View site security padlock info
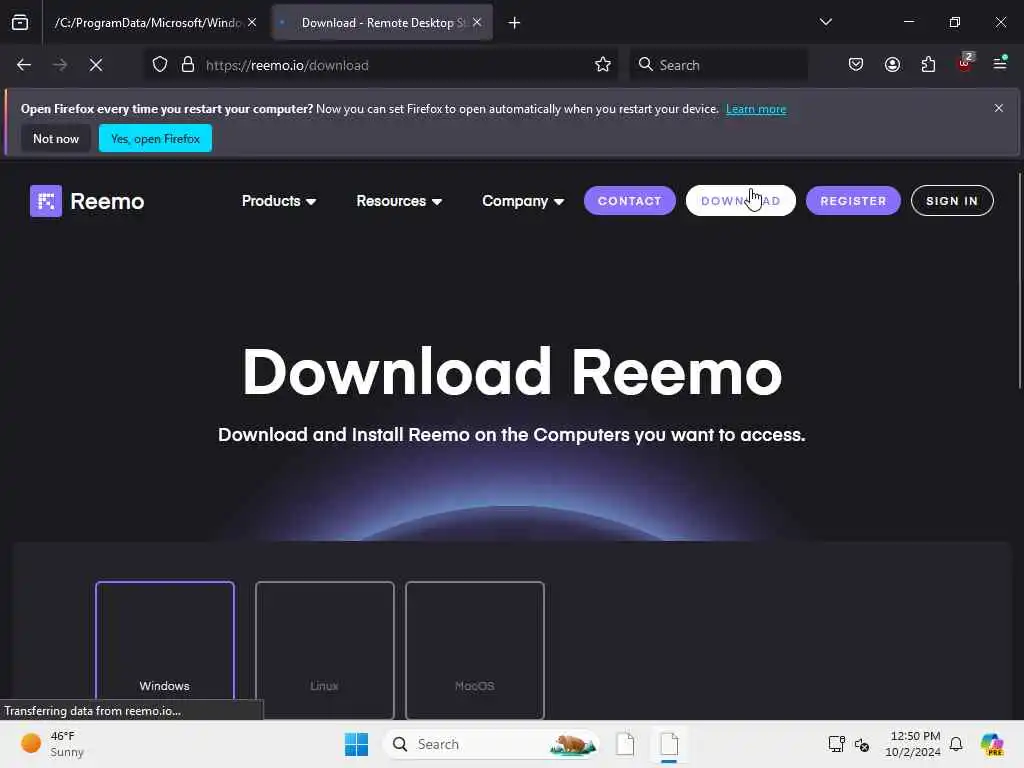This screenshot has width=1024, height=768. pos(188,65)
